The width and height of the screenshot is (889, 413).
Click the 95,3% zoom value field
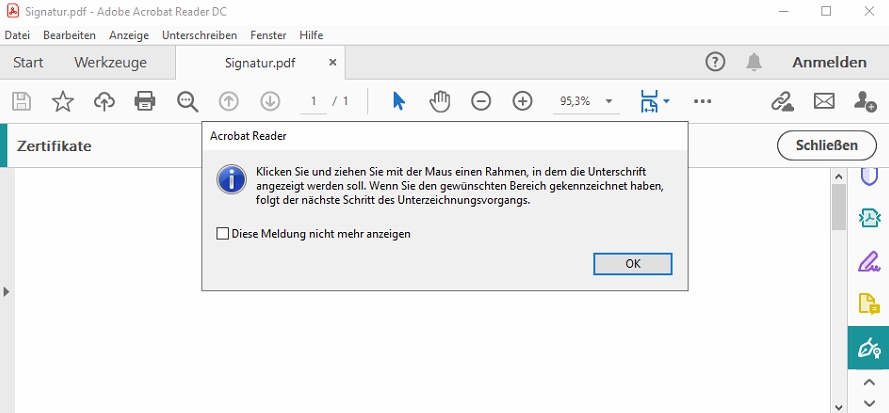coord(575,102)
